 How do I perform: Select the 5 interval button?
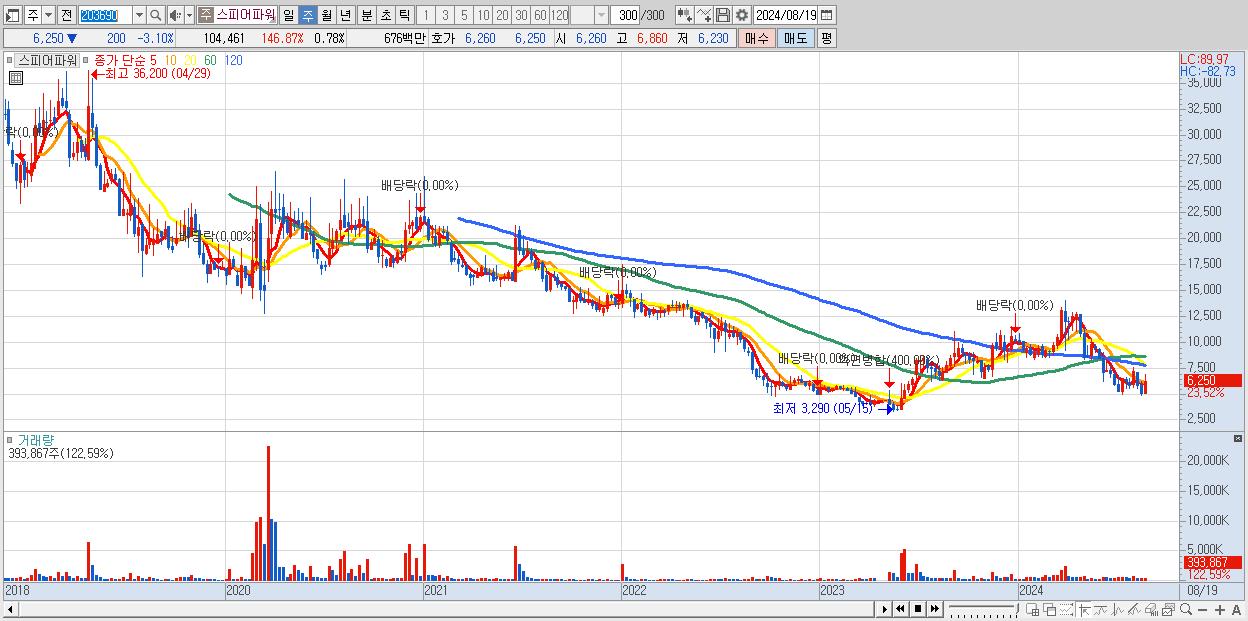(x=464, y=15)
